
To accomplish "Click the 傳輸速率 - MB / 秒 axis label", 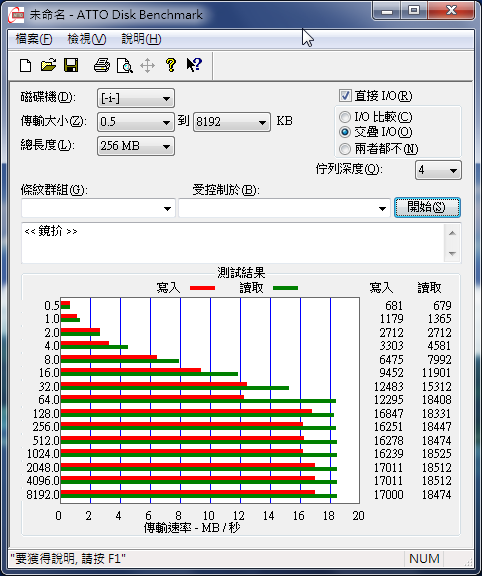I will [x=192, y=528].
